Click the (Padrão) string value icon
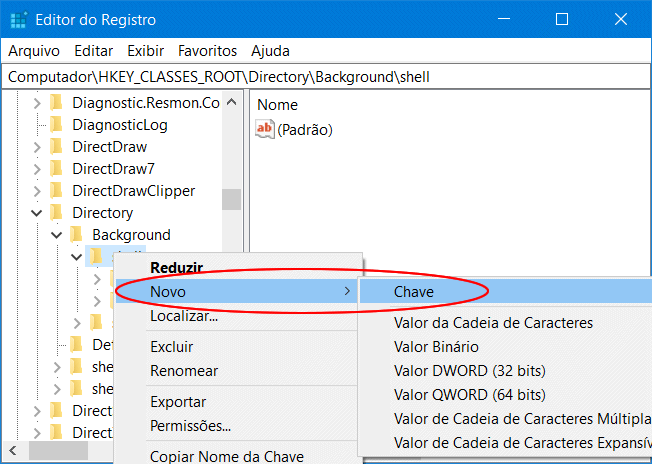The height and width of the screenshot is (464, 652). 265,129
